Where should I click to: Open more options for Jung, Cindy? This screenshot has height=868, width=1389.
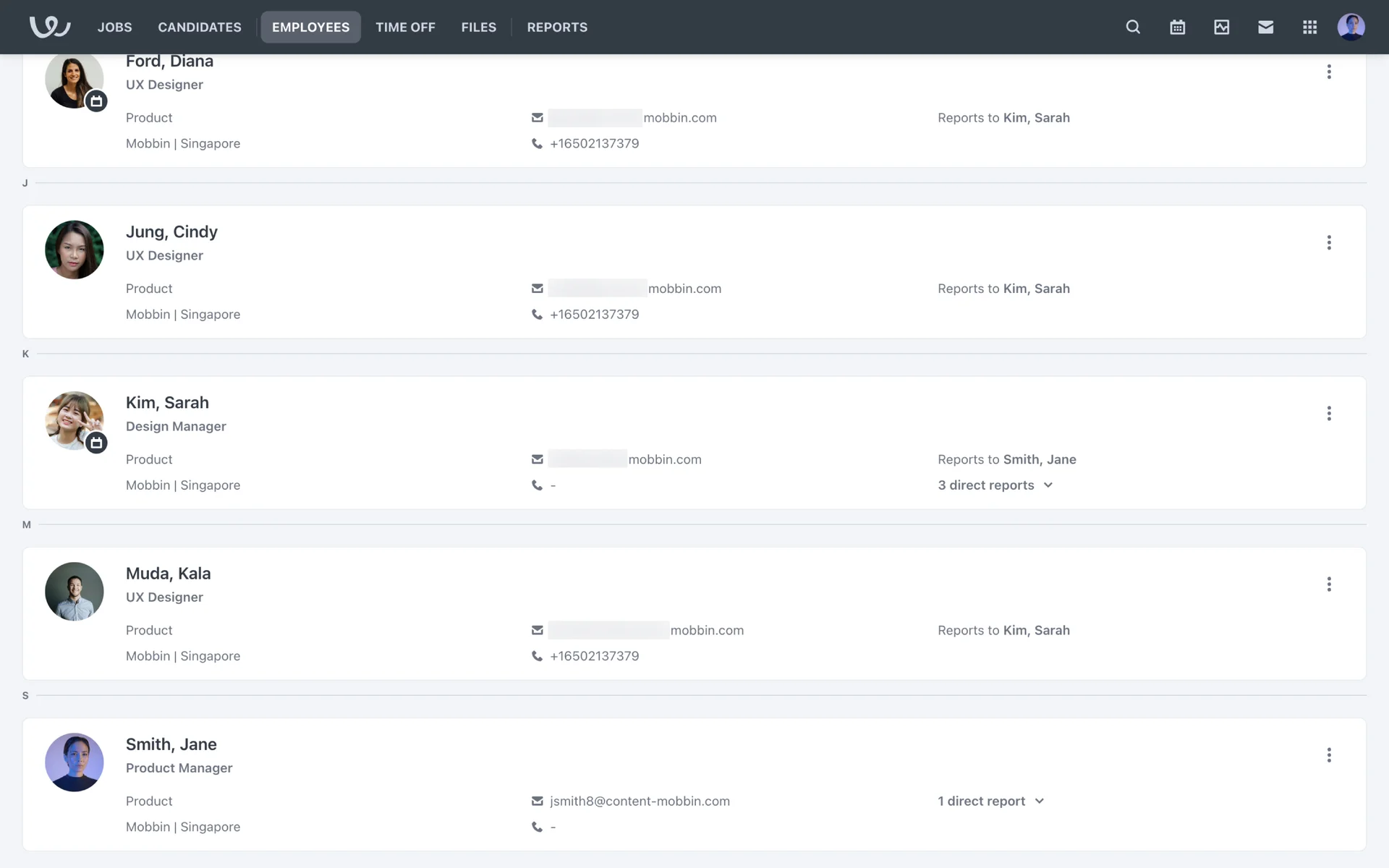pos(1328,242)
